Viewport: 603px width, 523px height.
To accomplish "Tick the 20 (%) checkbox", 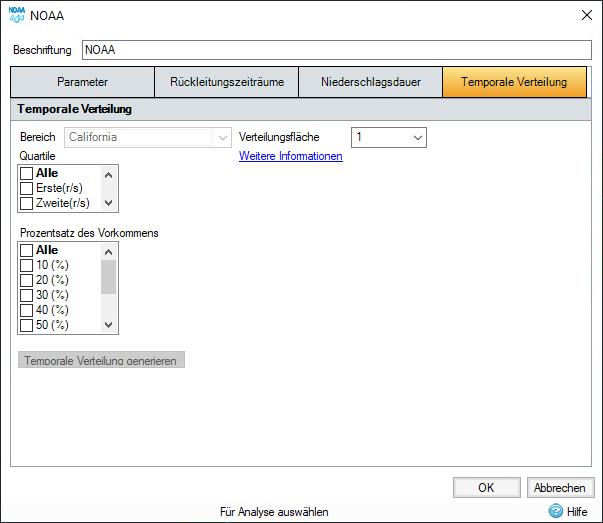I will coord(27,280).
